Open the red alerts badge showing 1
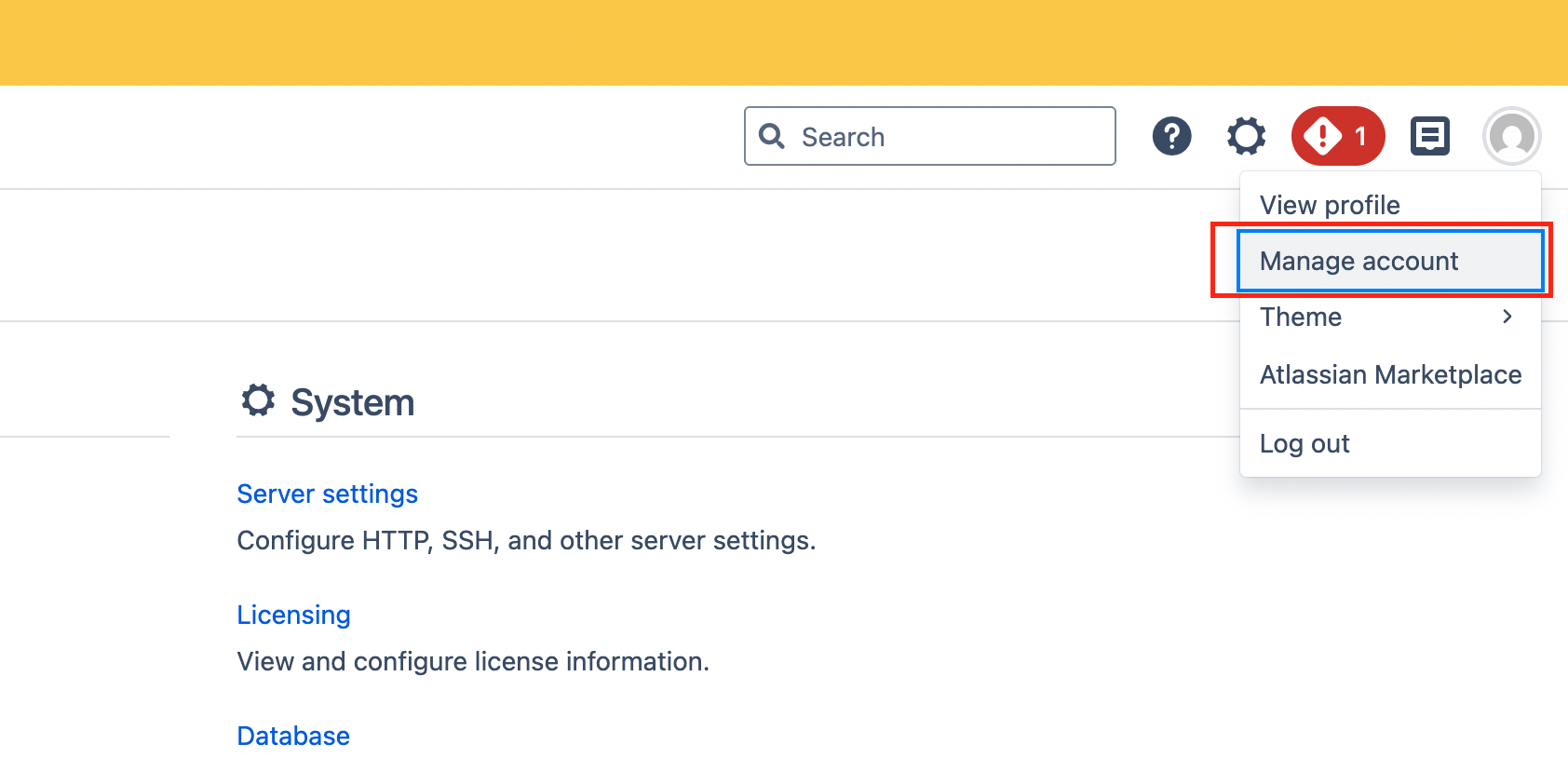 [1338, 136]
